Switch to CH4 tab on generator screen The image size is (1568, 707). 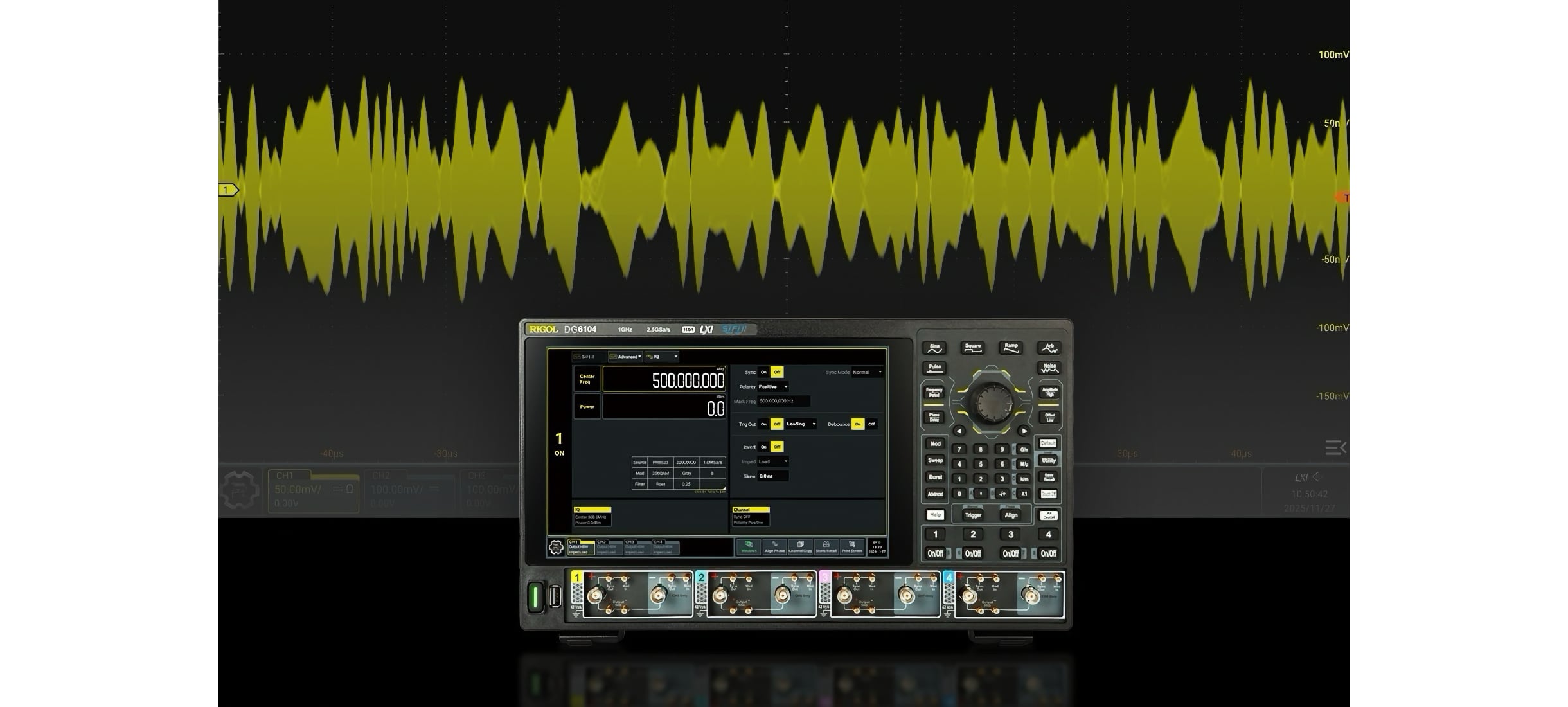click(666, 547)
